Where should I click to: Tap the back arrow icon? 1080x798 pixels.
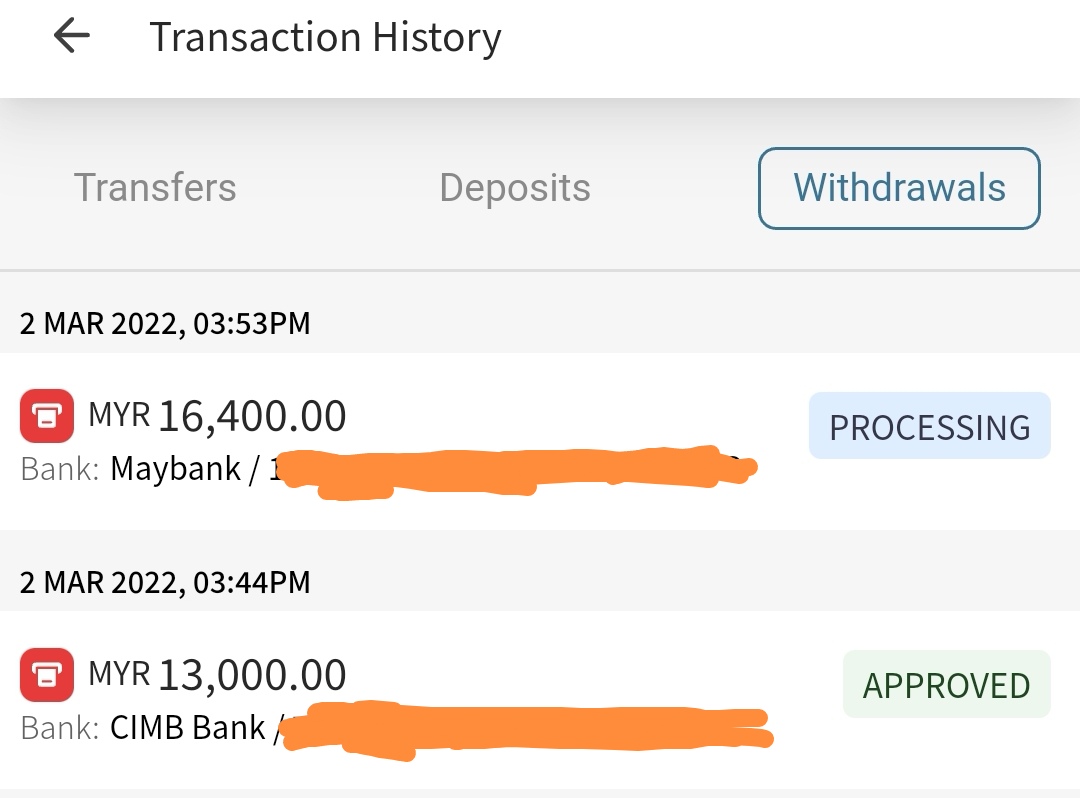point(72,37)
